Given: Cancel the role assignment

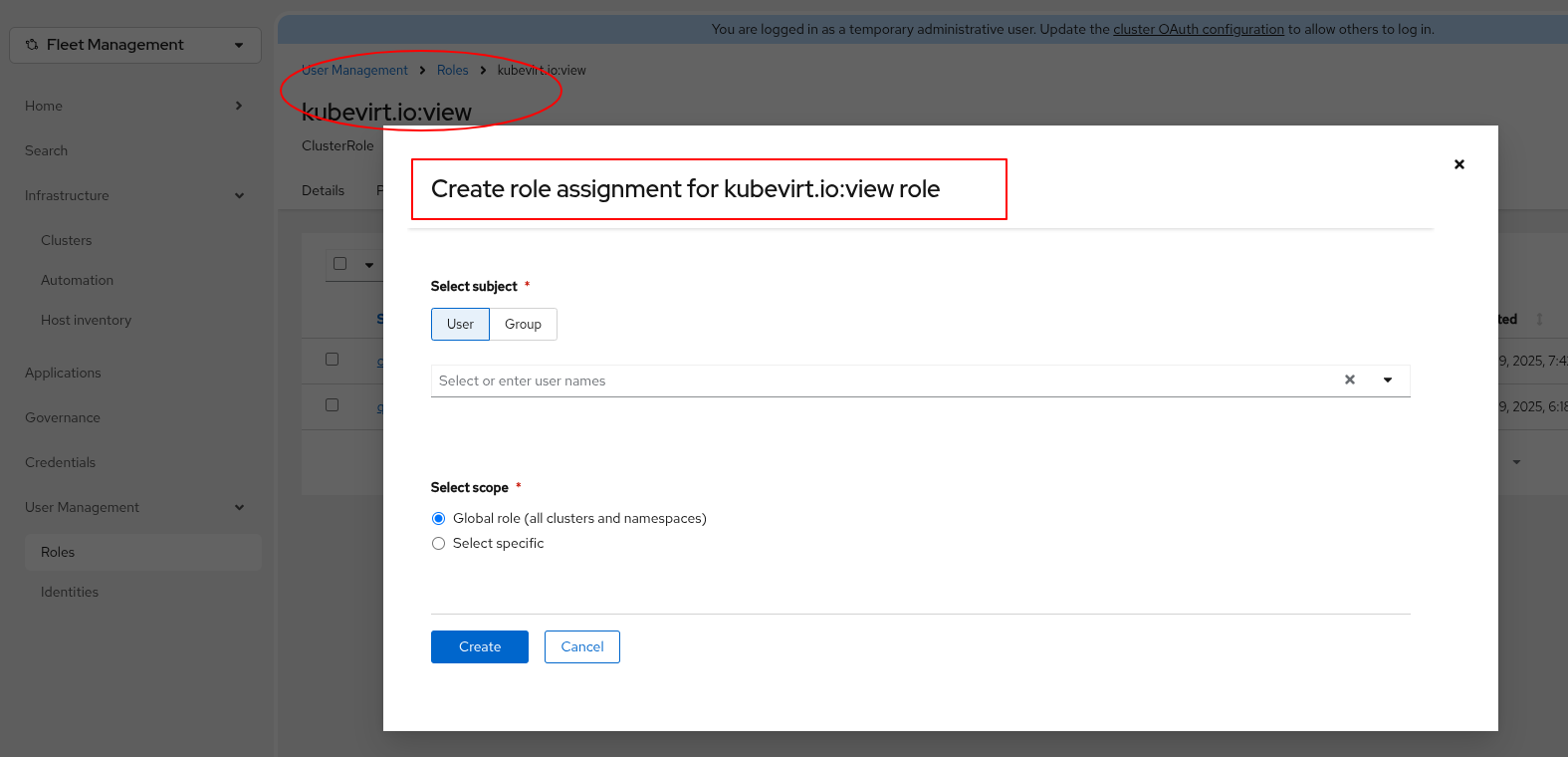Looking at the screenshot, I should click(x=581, y=646).
